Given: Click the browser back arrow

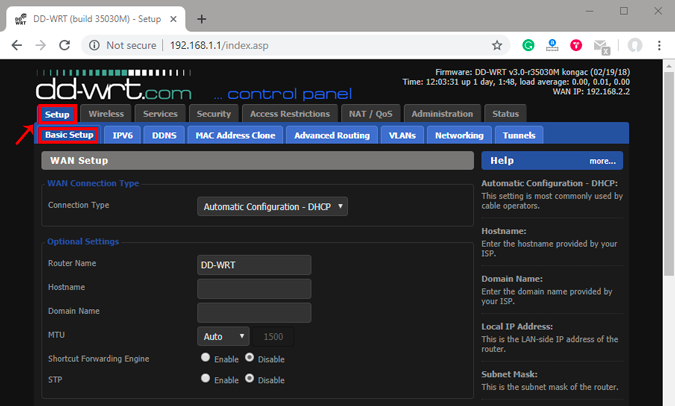Looking at the screenshot, I should 17,45.
